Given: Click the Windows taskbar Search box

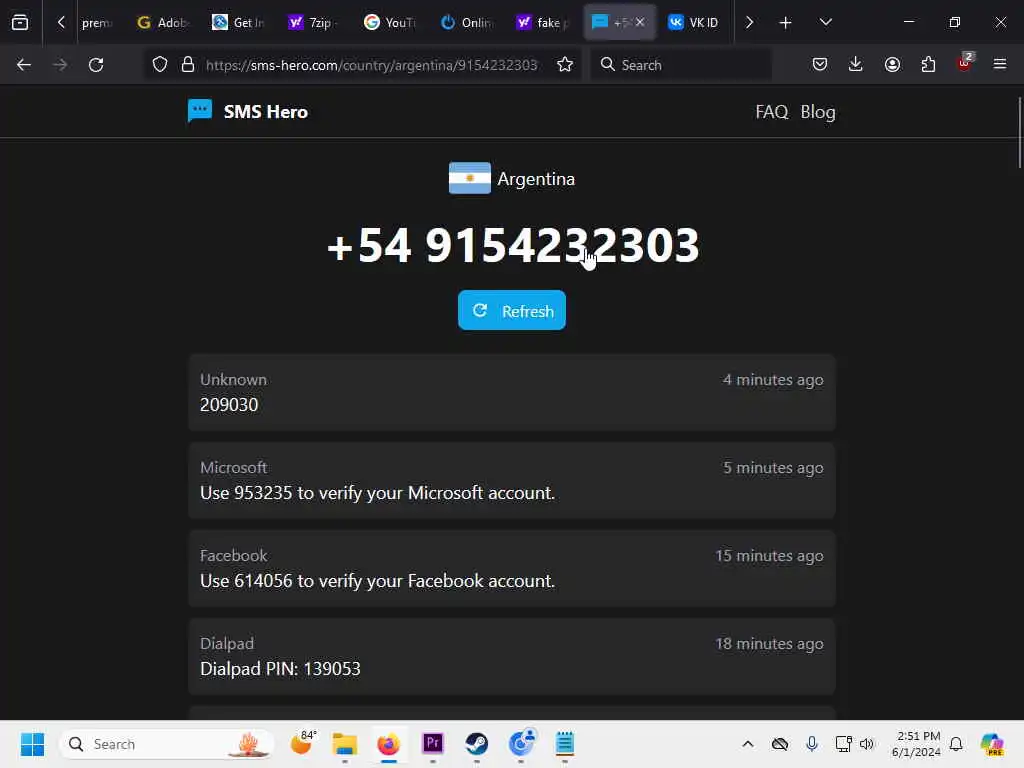Looking at the screenshot, I should pyautogui.click(x=167, y=744).
